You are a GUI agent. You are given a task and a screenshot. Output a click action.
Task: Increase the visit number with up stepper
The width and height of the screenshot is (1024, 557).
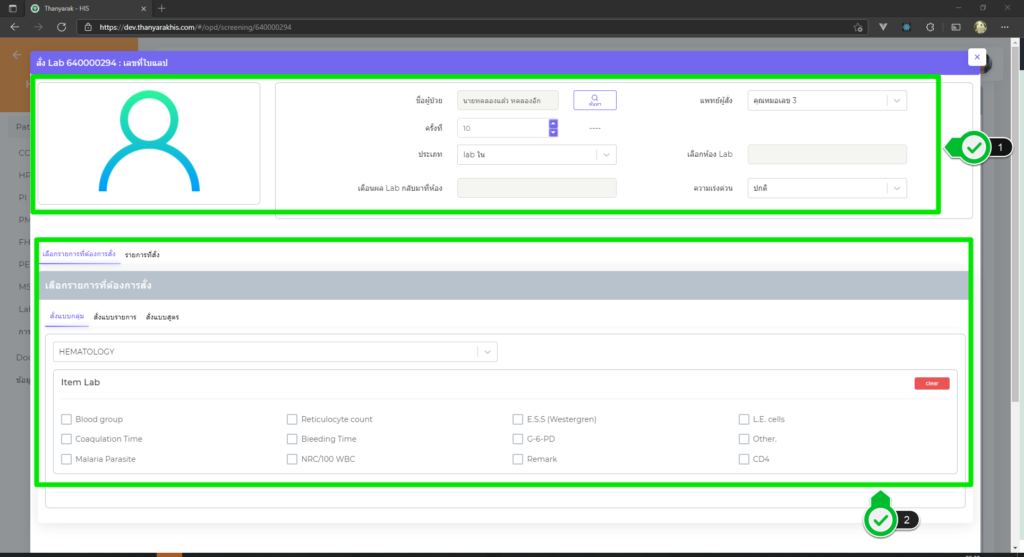tap(553, 124)
